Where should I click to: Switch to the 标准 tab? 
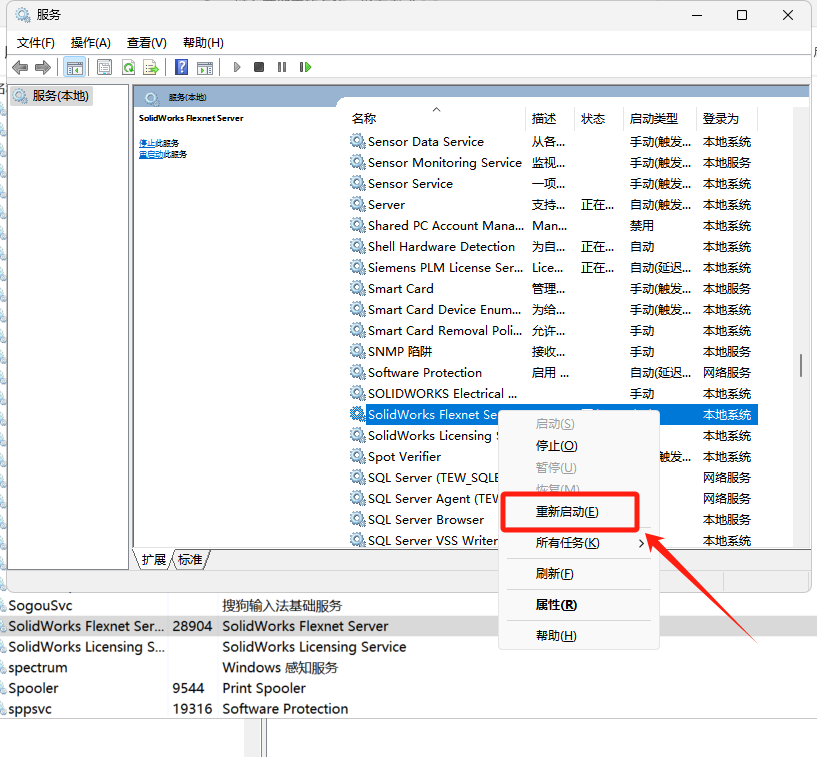(190, 560)
